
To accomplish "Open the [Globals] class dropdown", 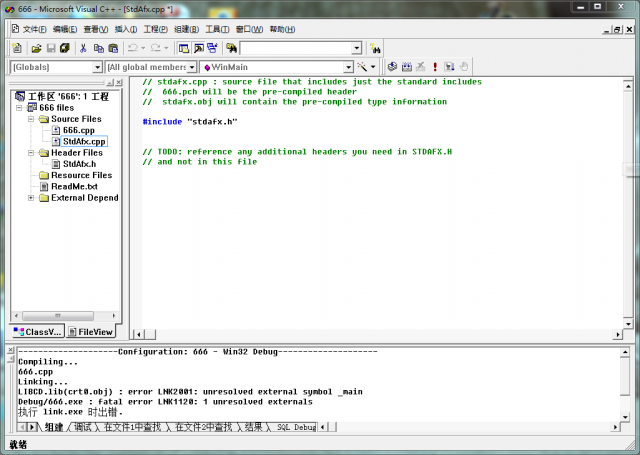I will 97,67.
